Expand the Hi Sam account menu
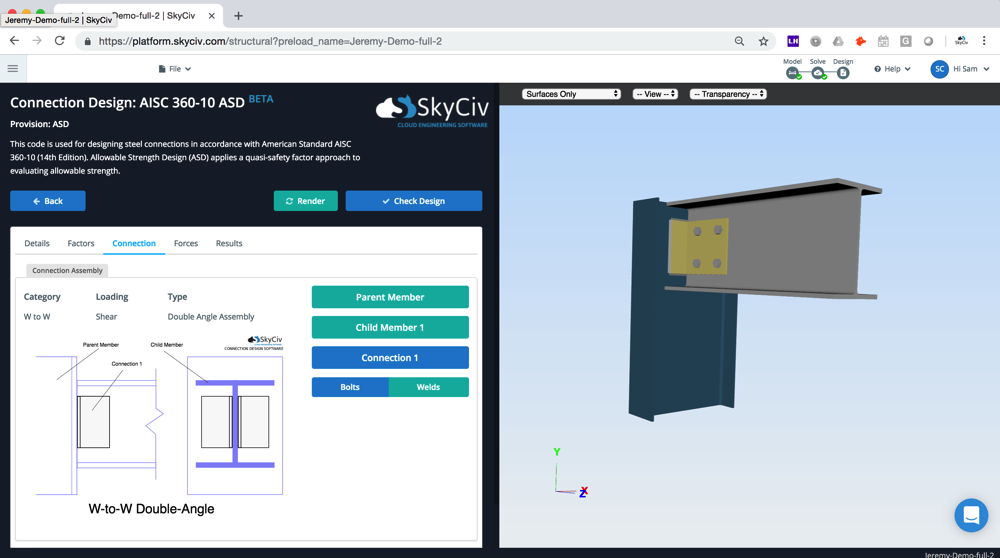The height and width of the screenshot is (558, 1000). 971,69
